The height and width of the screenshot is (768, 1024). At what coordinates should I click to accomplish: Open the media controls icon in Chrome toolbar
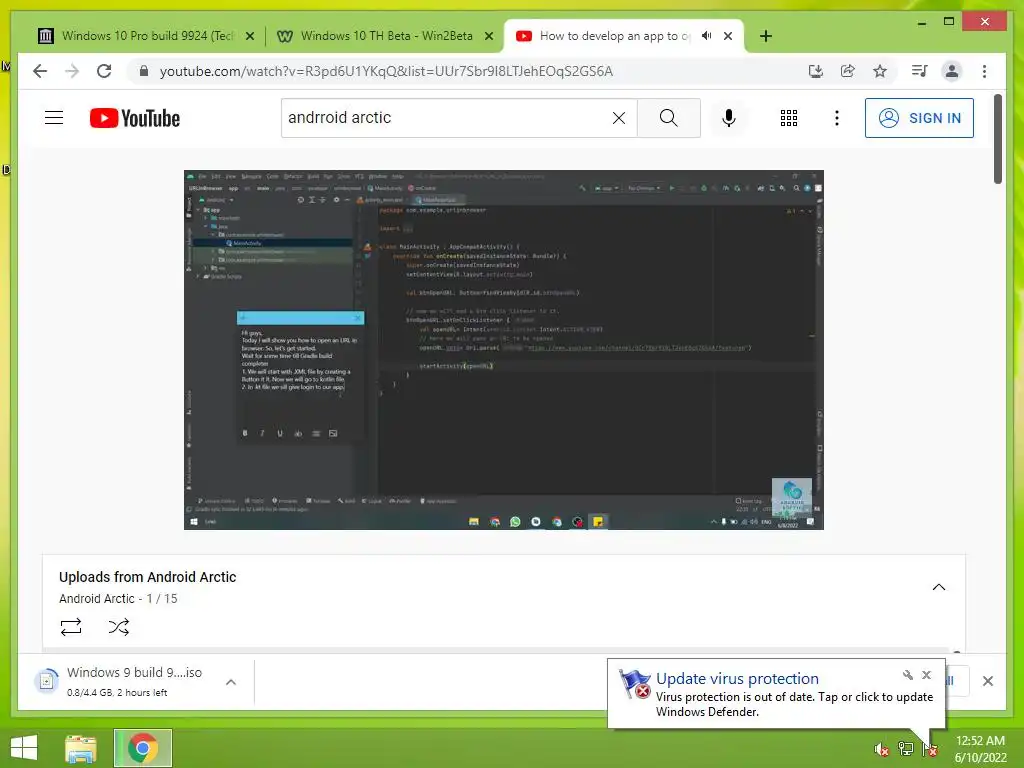(x=920, y=71)
